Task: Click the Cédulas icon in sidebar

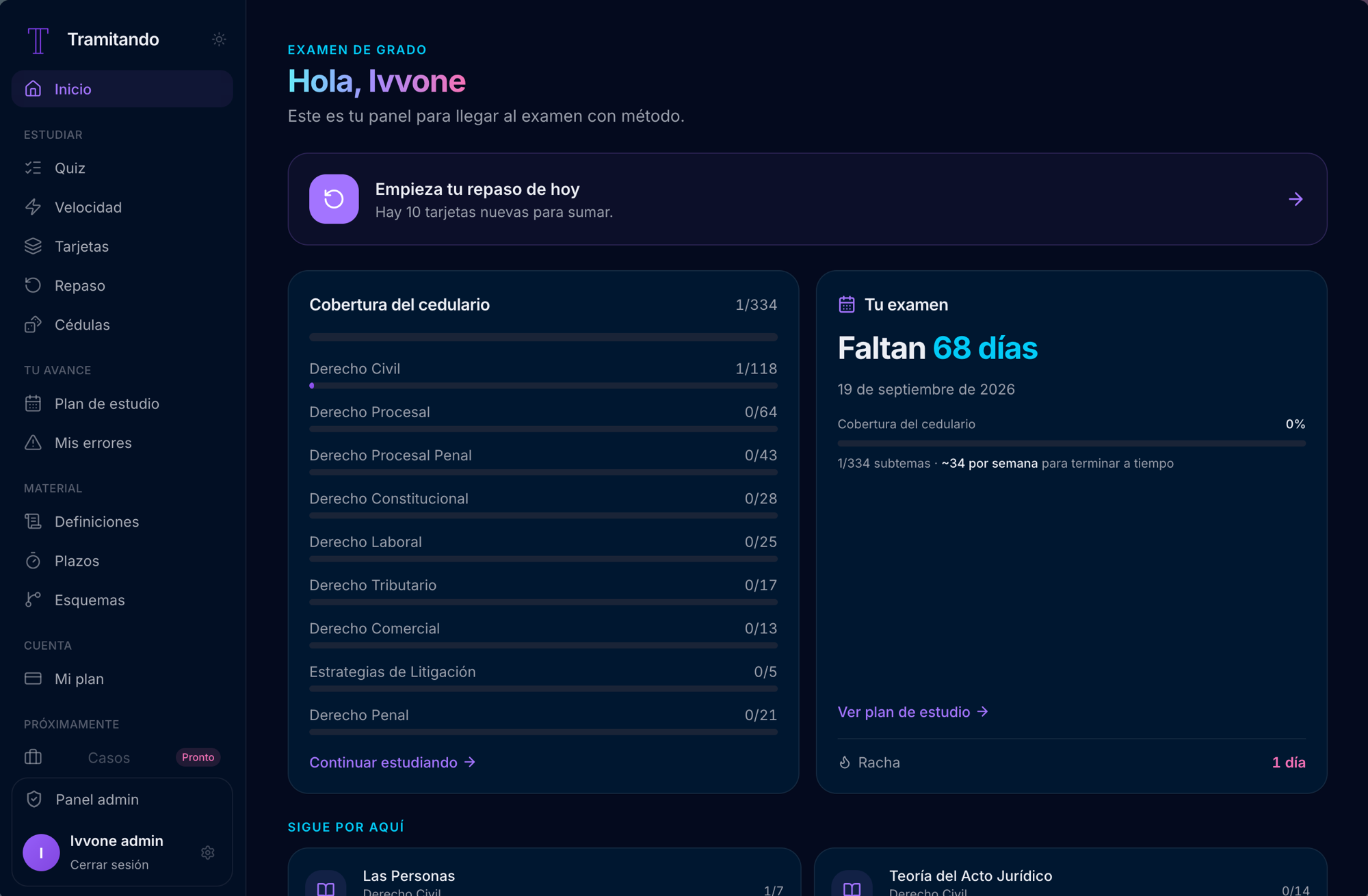Action: pyautogui.click(x=33, y=325)
